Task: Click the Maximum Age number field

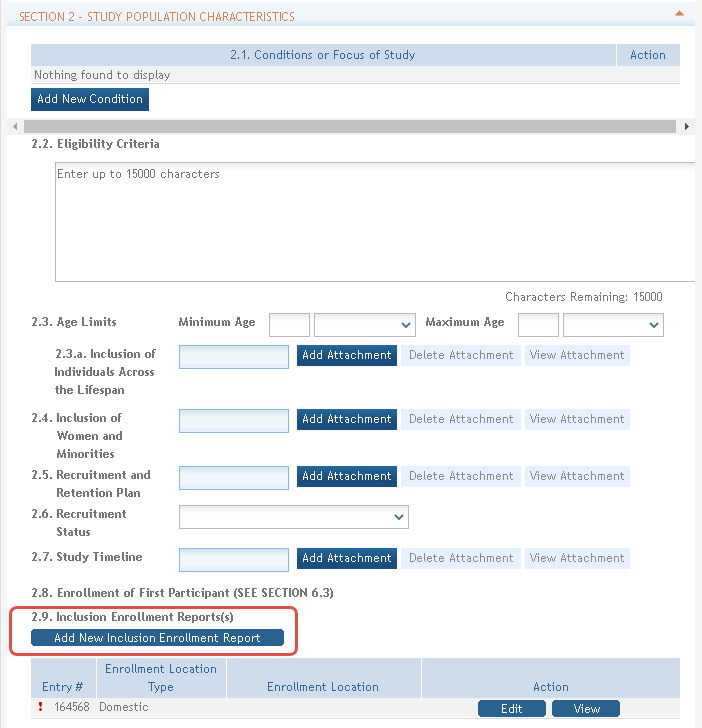Action: pyautogui.click(x=538, y=325)
